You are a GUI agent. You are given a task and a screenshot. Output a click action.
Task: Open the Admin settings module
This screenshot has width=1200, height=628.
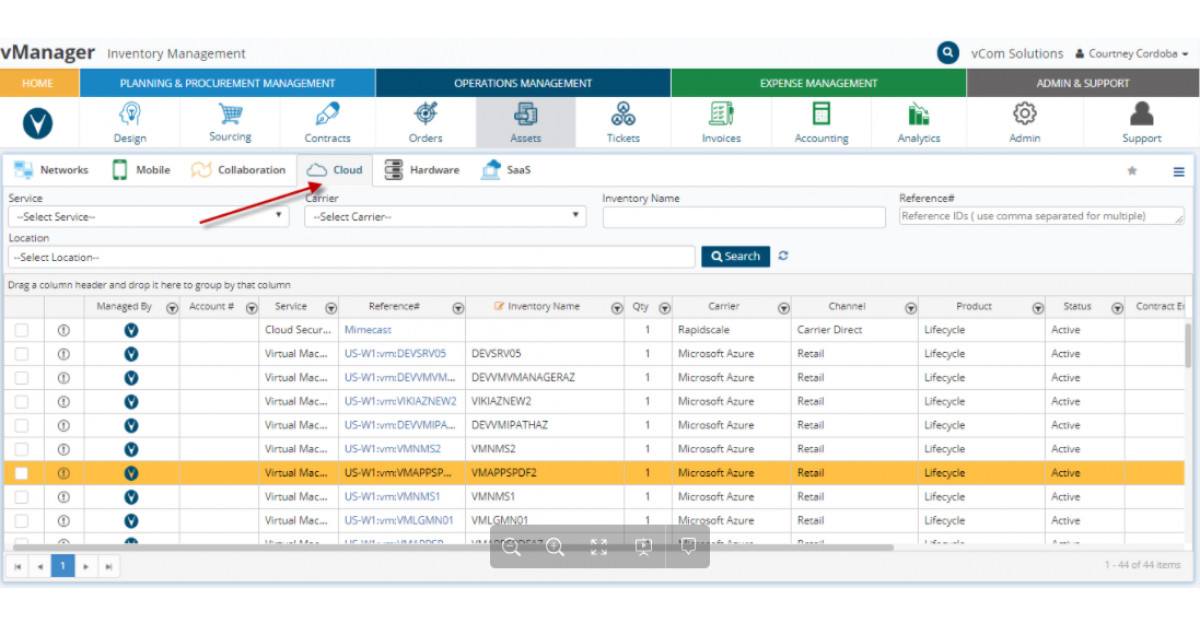1024,120
